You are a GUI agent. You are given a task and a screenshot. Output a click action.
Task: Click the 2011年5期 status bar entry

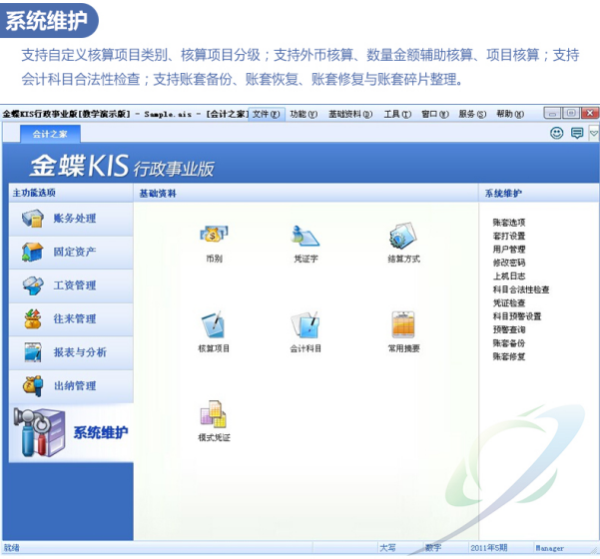(488, 548)
